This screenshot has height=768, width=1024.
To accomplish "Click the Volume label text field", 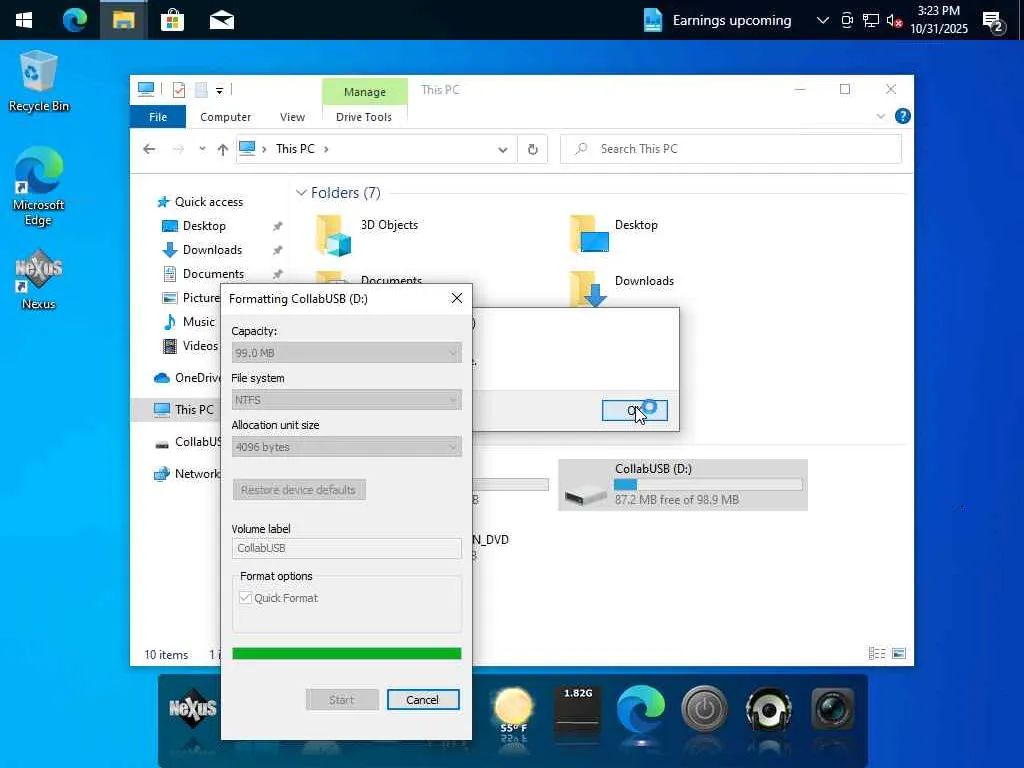I will pyautogui.click(x=347, y=548).
